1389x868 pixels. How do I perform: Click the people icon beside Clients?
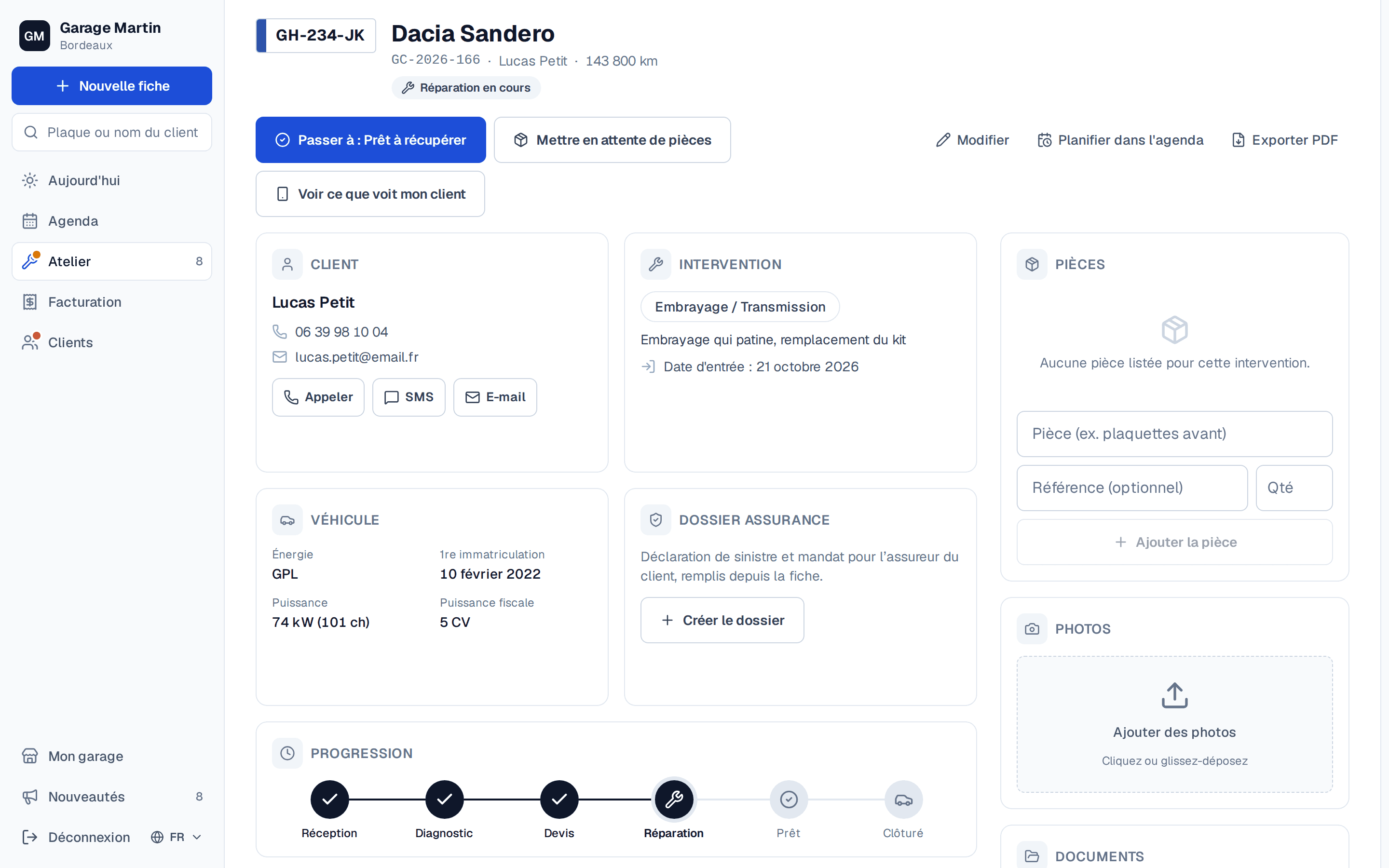[30, 342]
